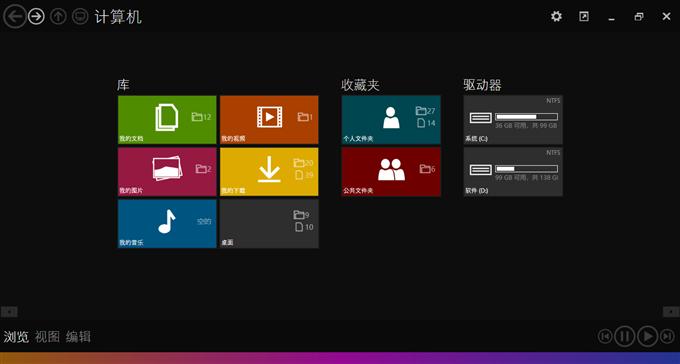The image size is (680, 364).
Task: Open the 我的音乐 music tile
Action: click(167, 223)
